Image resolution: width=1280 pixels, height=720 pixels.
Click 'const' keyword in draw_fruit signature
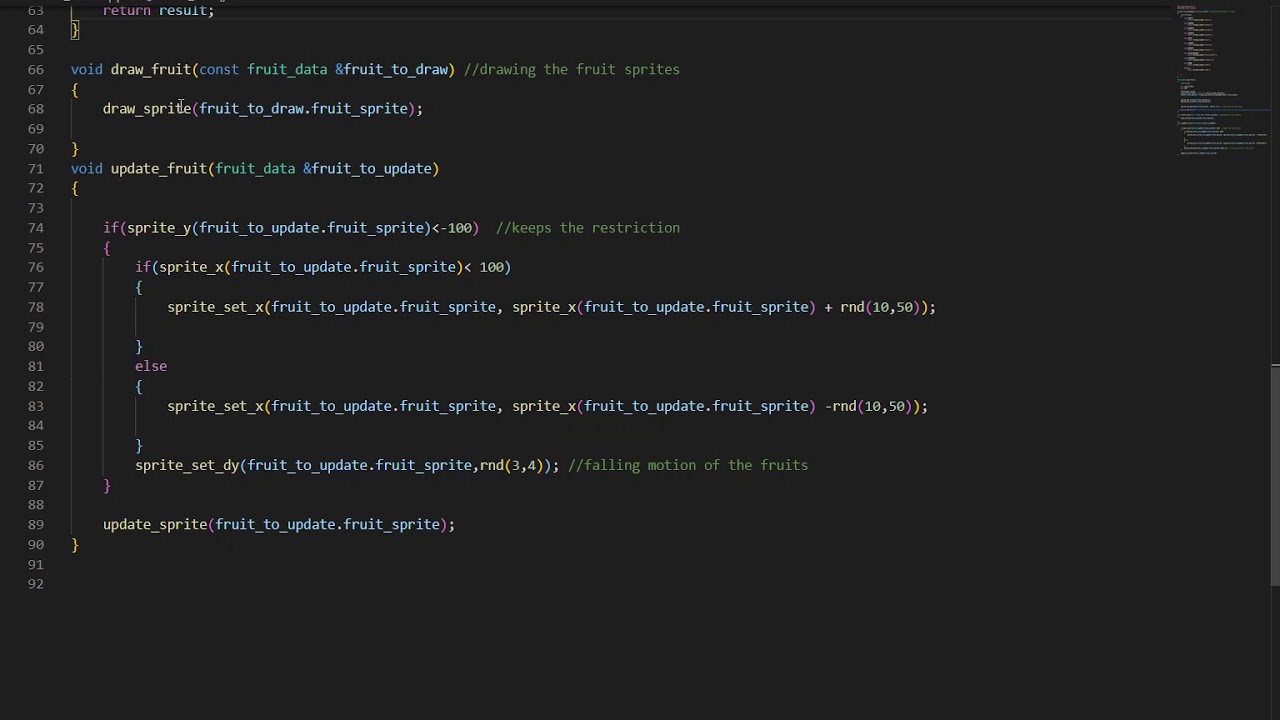coord(219,69)
